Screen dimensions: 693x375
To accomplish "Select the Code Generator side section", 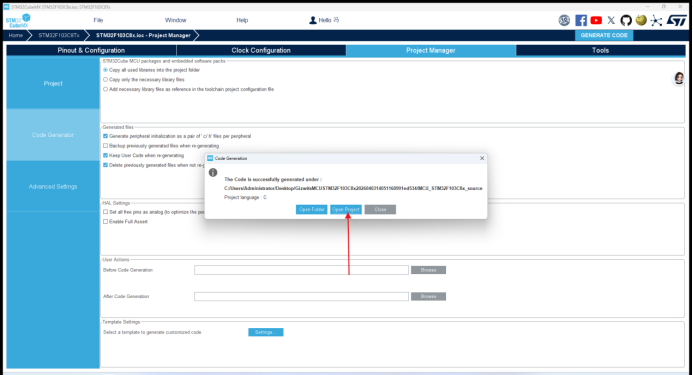I will click(x=53, y=135).
